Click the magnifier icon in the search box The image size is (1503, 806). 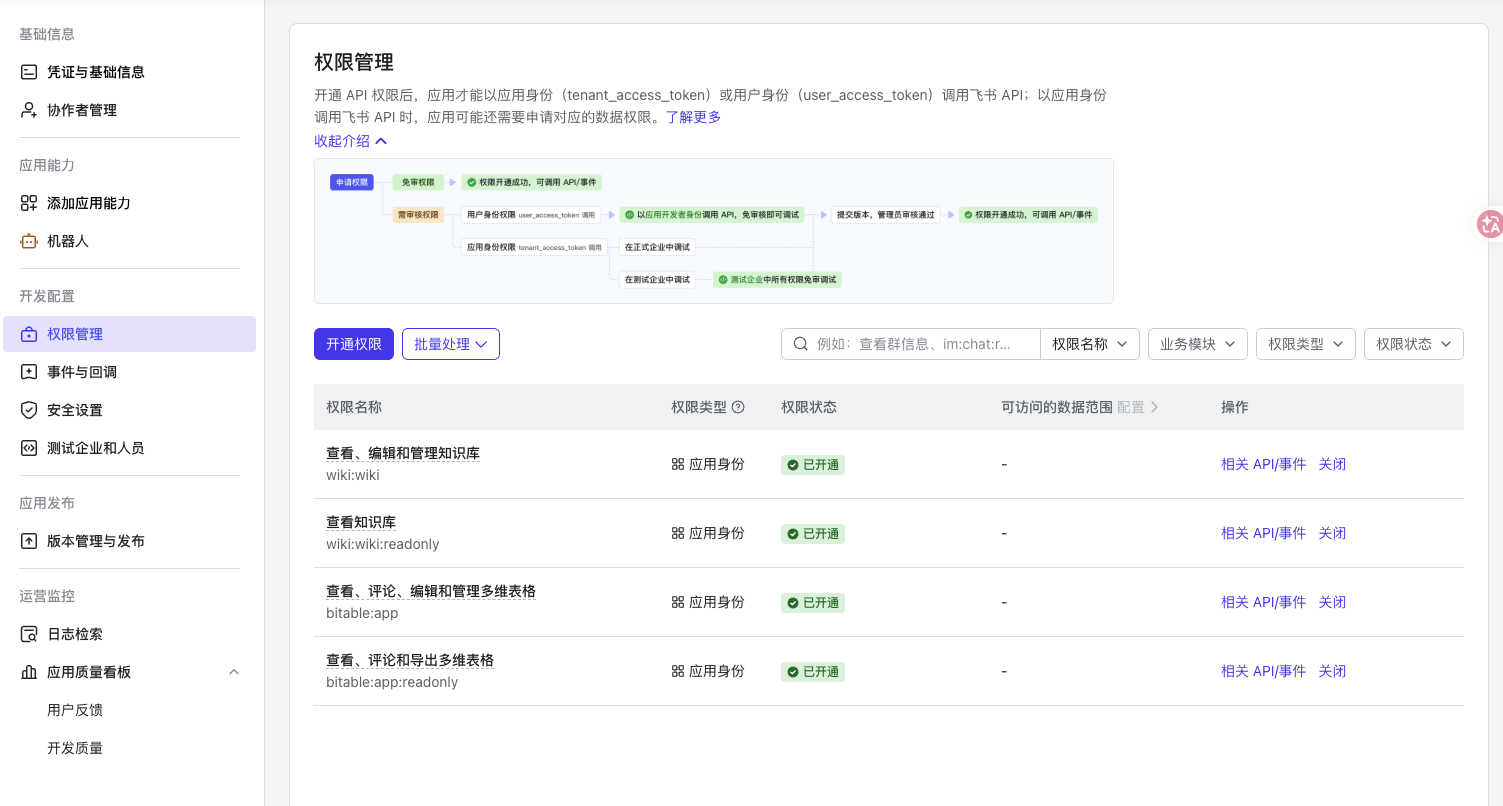coord(800,344)
